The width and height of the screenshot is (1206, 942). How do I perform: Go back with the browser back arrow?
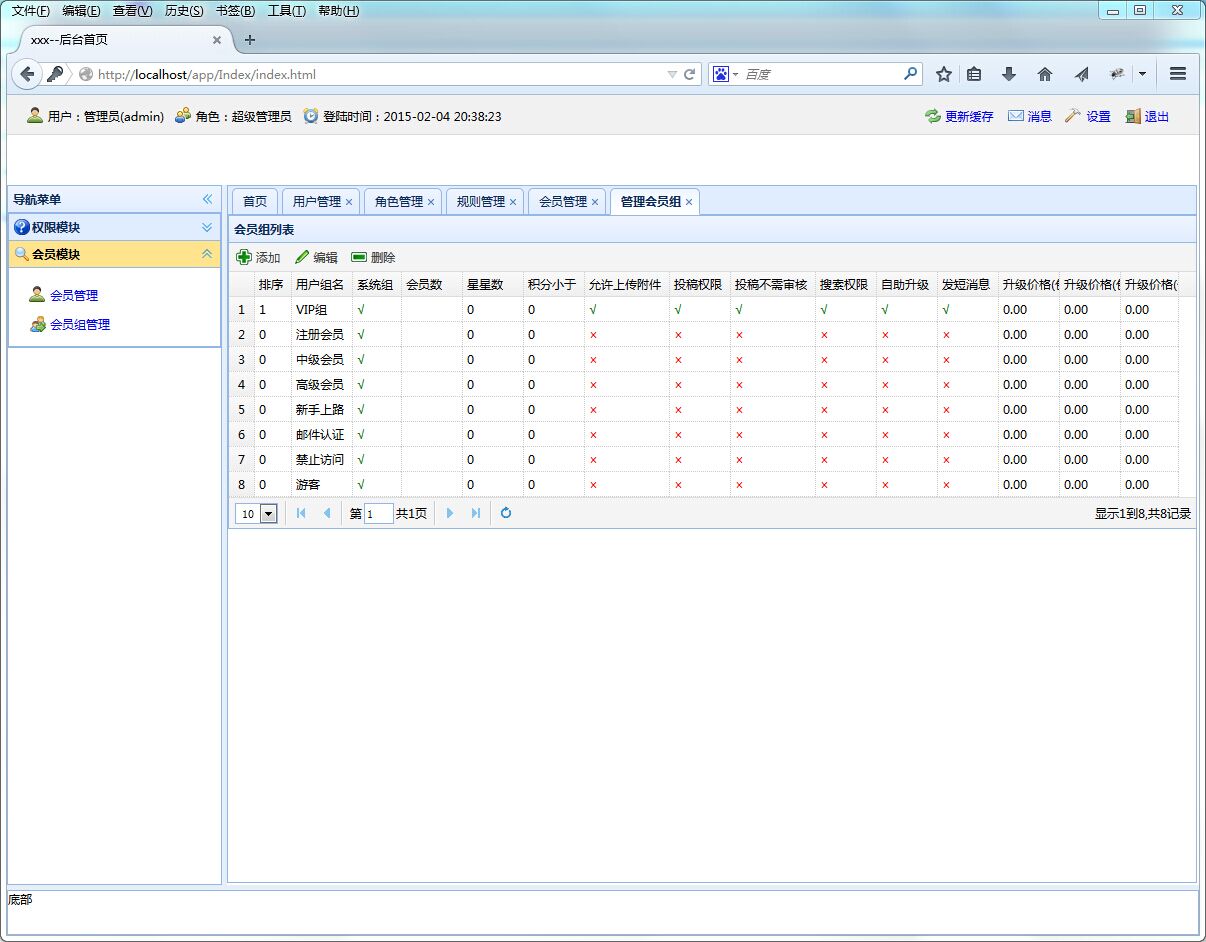coord(27,74)
